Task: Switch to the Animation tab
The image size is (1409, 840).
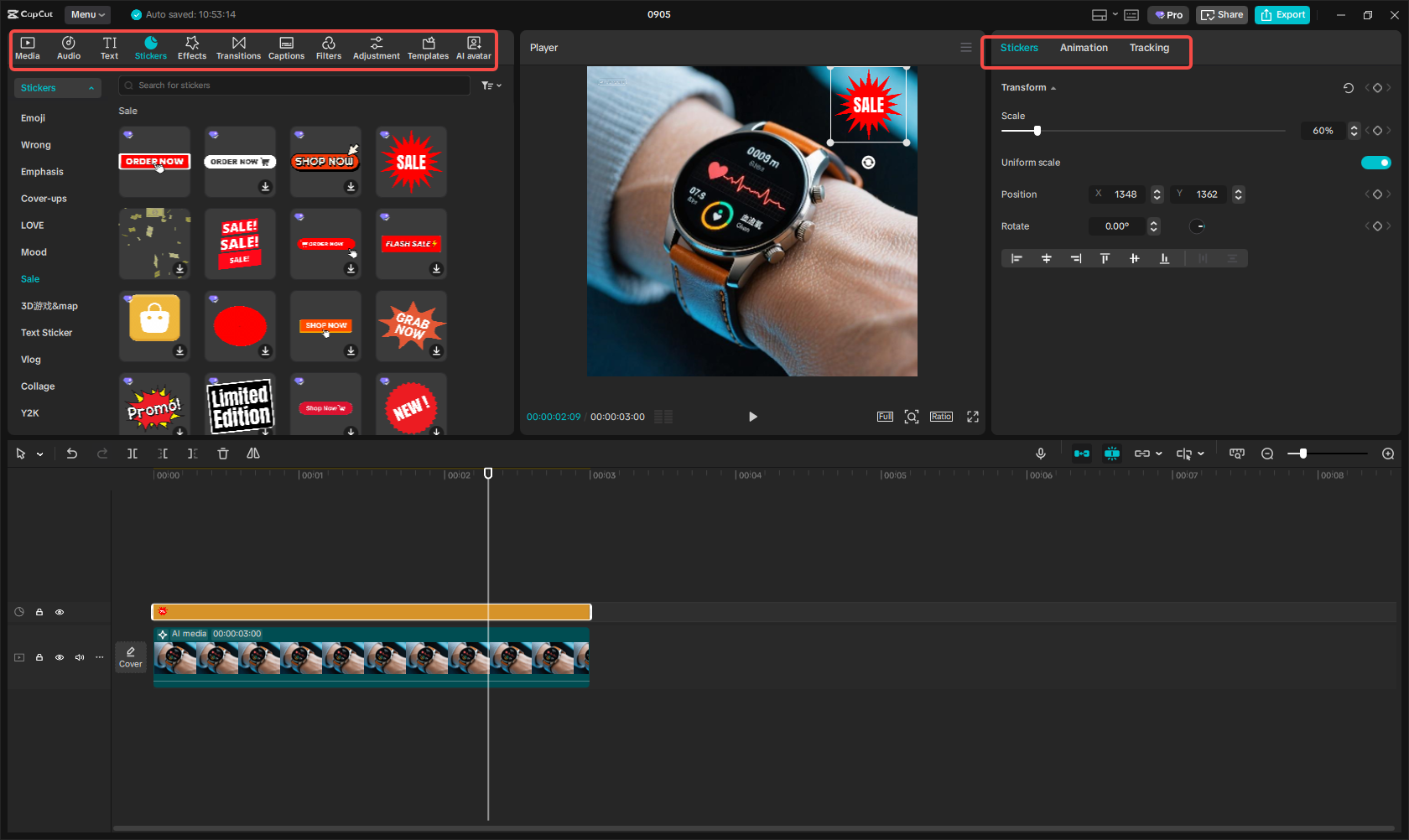Action: pyautogui.click(x=1084, y=48)
